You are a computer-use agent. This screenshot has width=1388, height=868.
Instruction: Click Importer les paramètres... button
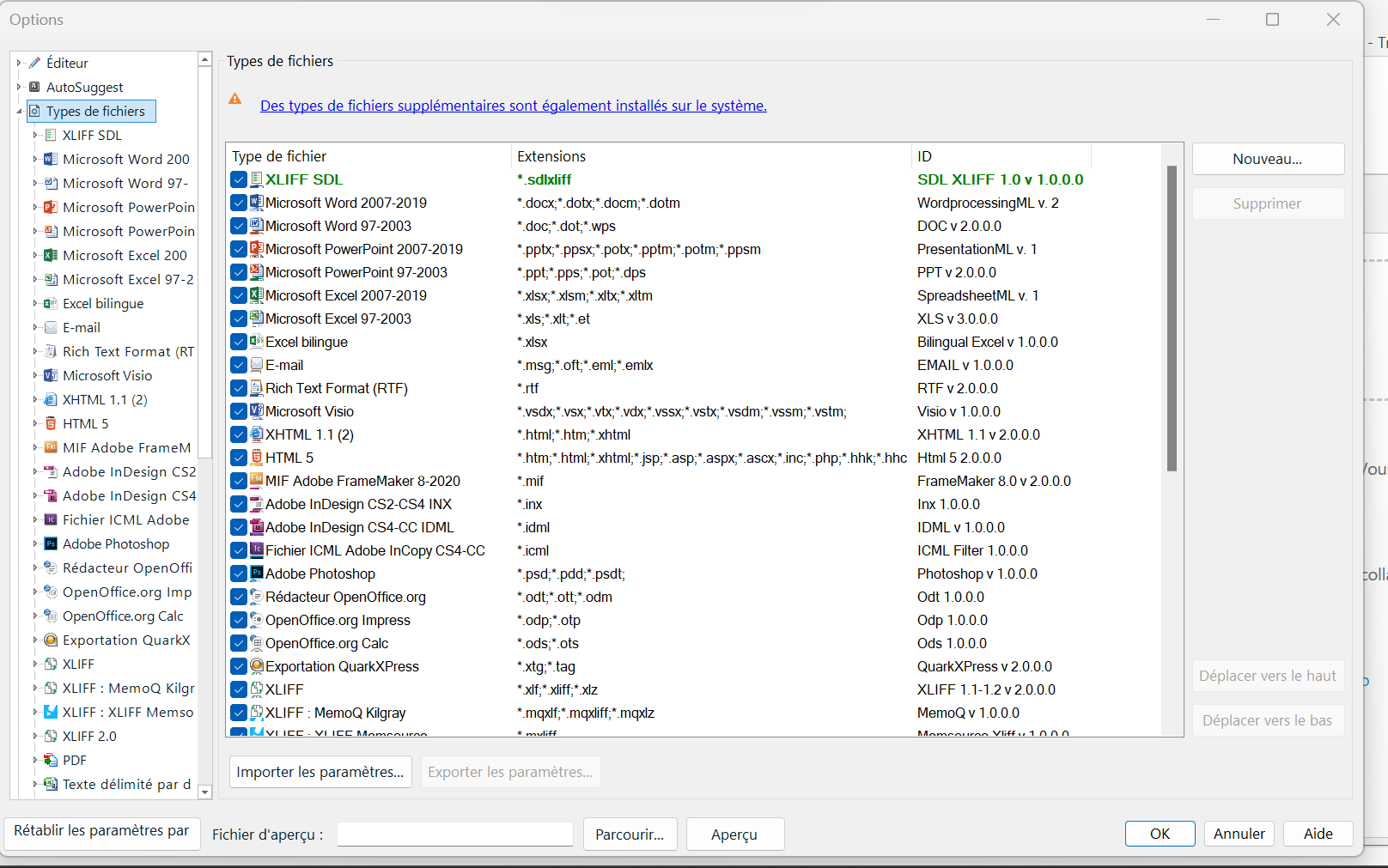(320, 772)
